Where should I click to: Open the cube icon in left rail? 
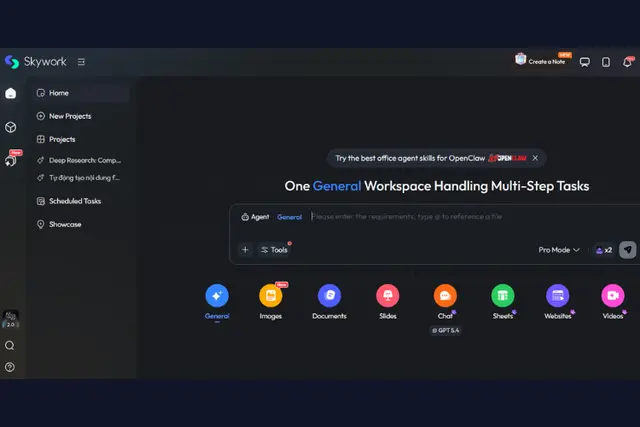(x=11, y=127)
